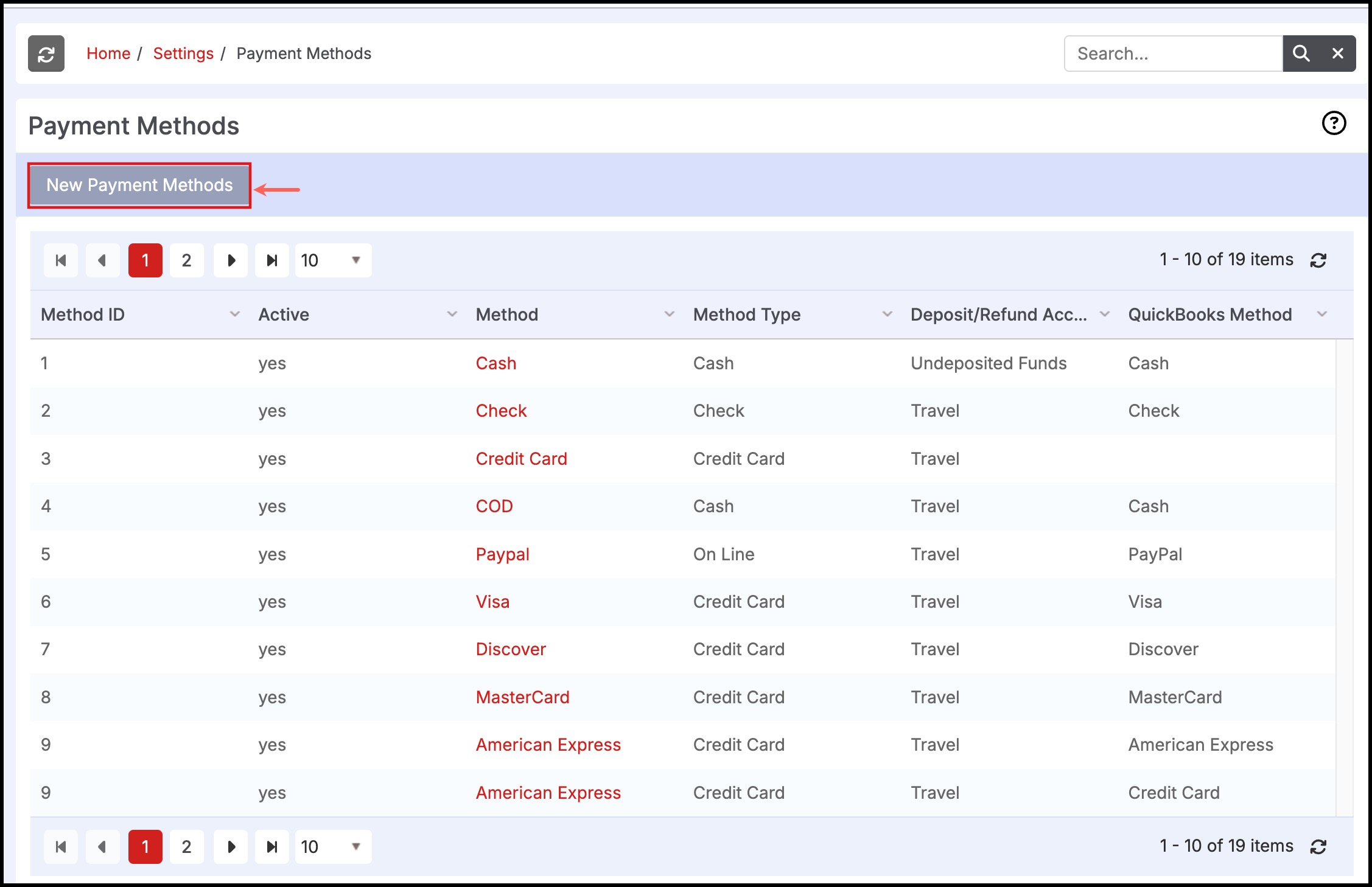Click the search magnifier icon
This screenshot has width=1372, height=887.
(x=1301, y=54)
